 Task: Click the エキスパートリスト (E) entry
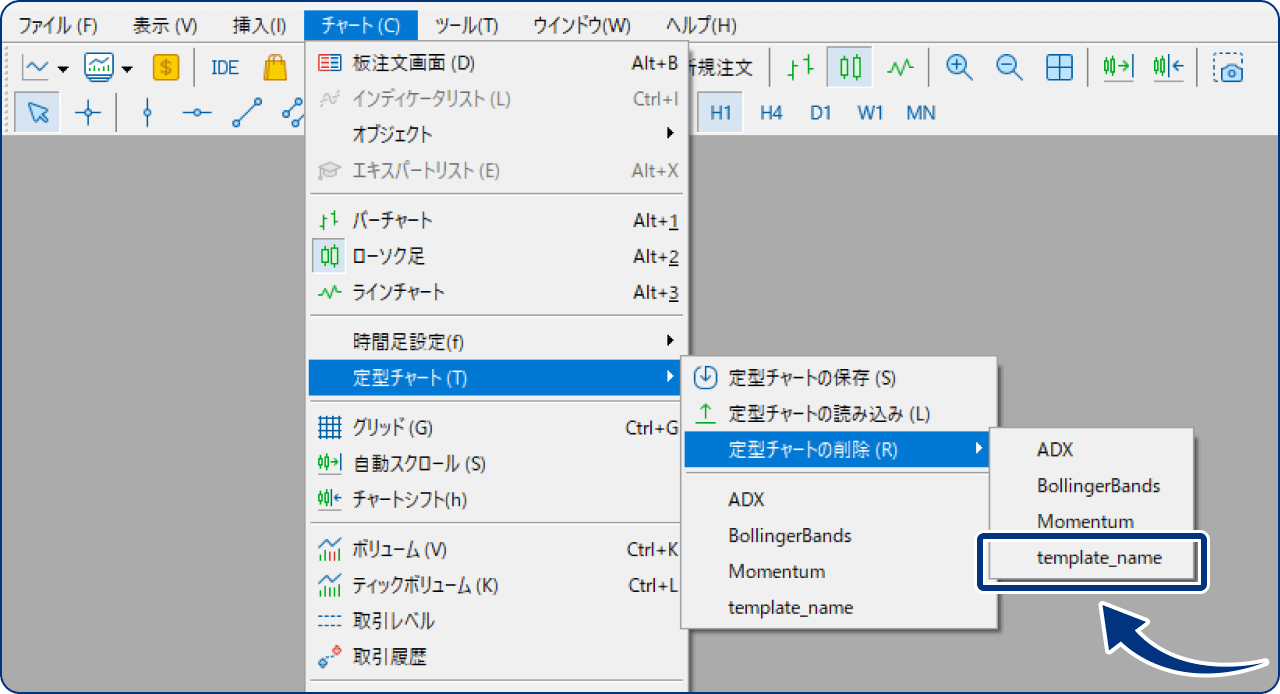click(x=497, y=170)
